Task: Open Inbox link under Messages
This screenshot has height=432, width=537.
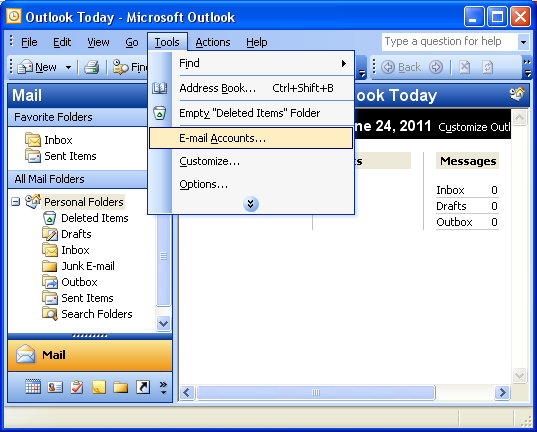Action: point(450,190)
